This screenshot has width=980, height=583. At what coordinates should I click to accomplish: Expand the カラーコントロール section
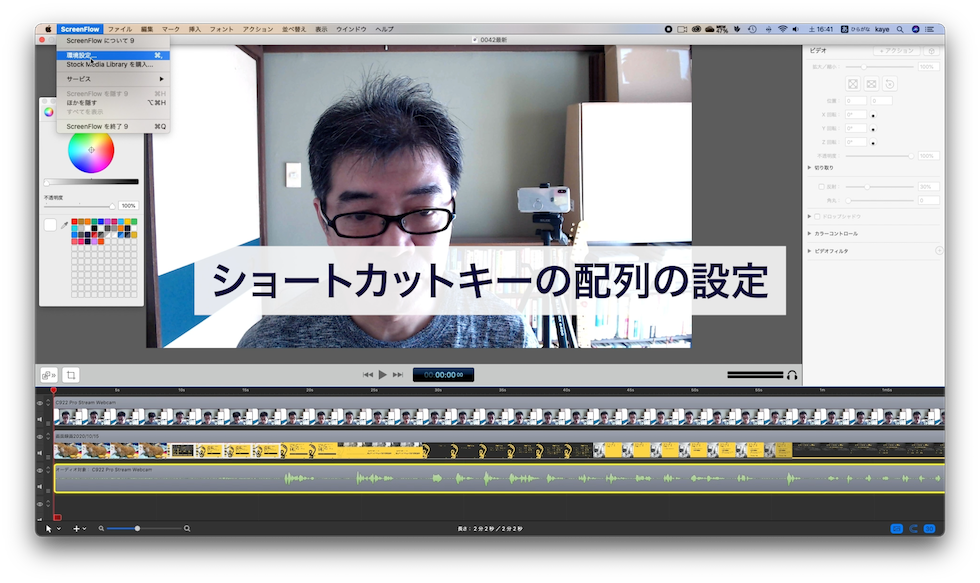tap(810, 234)
